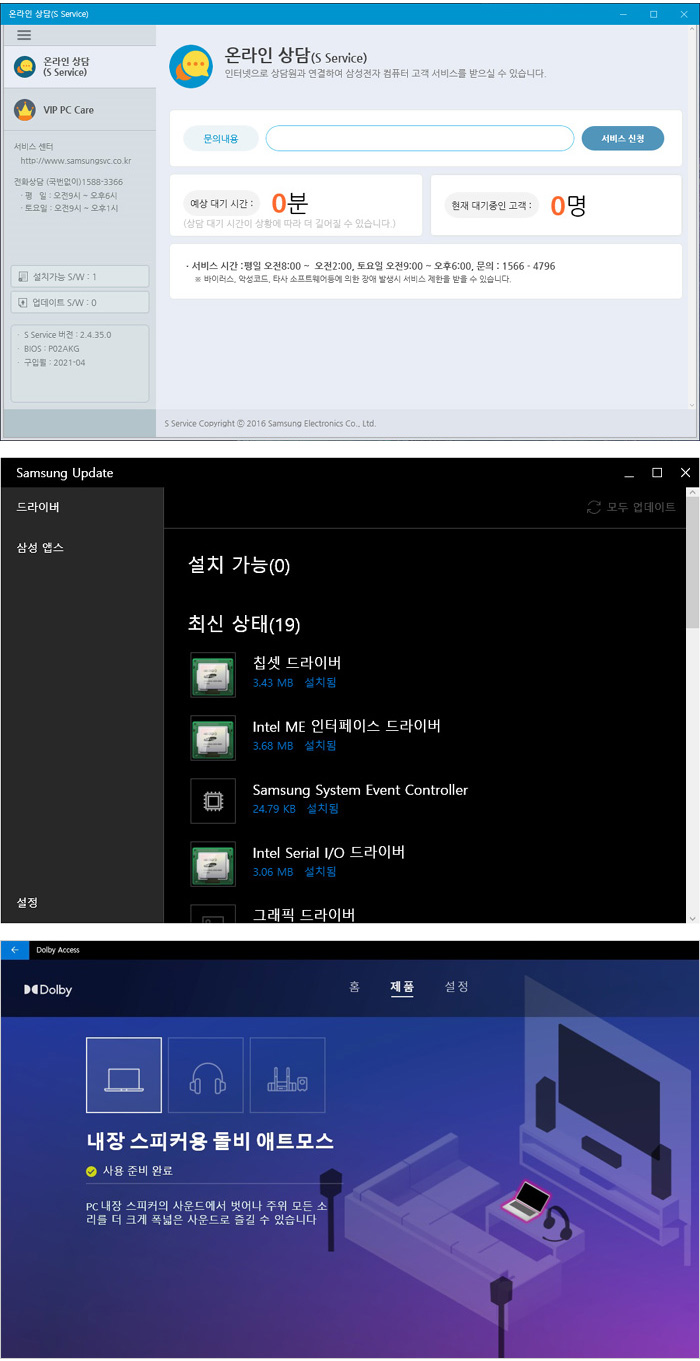Click the 모두 업데이트 button text
The width and height of the screenshot is (700, 1361).
click(x=641, y=507)
